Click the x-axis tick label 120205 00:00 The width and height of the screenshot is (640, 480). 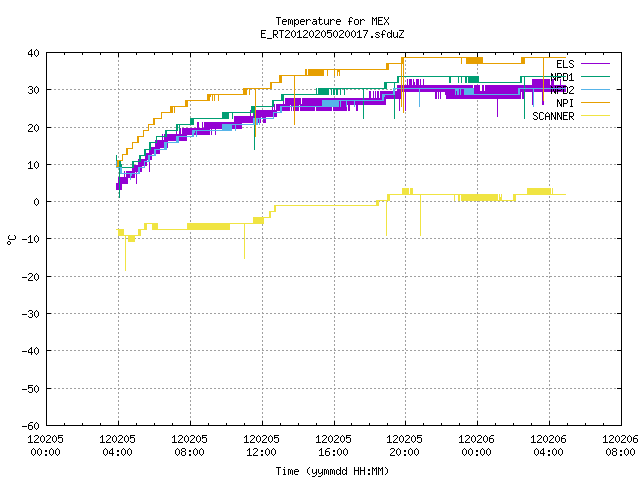[45, 446]
